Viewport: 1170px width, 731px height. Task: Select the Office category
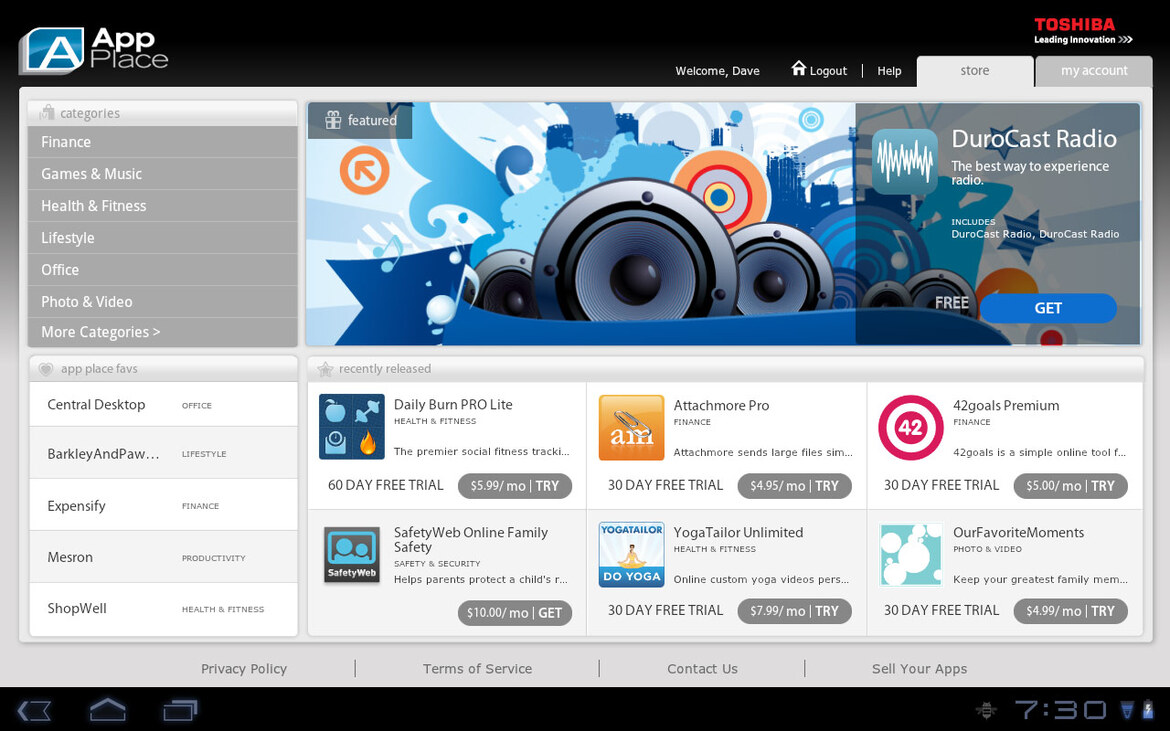tap(163, 270)
